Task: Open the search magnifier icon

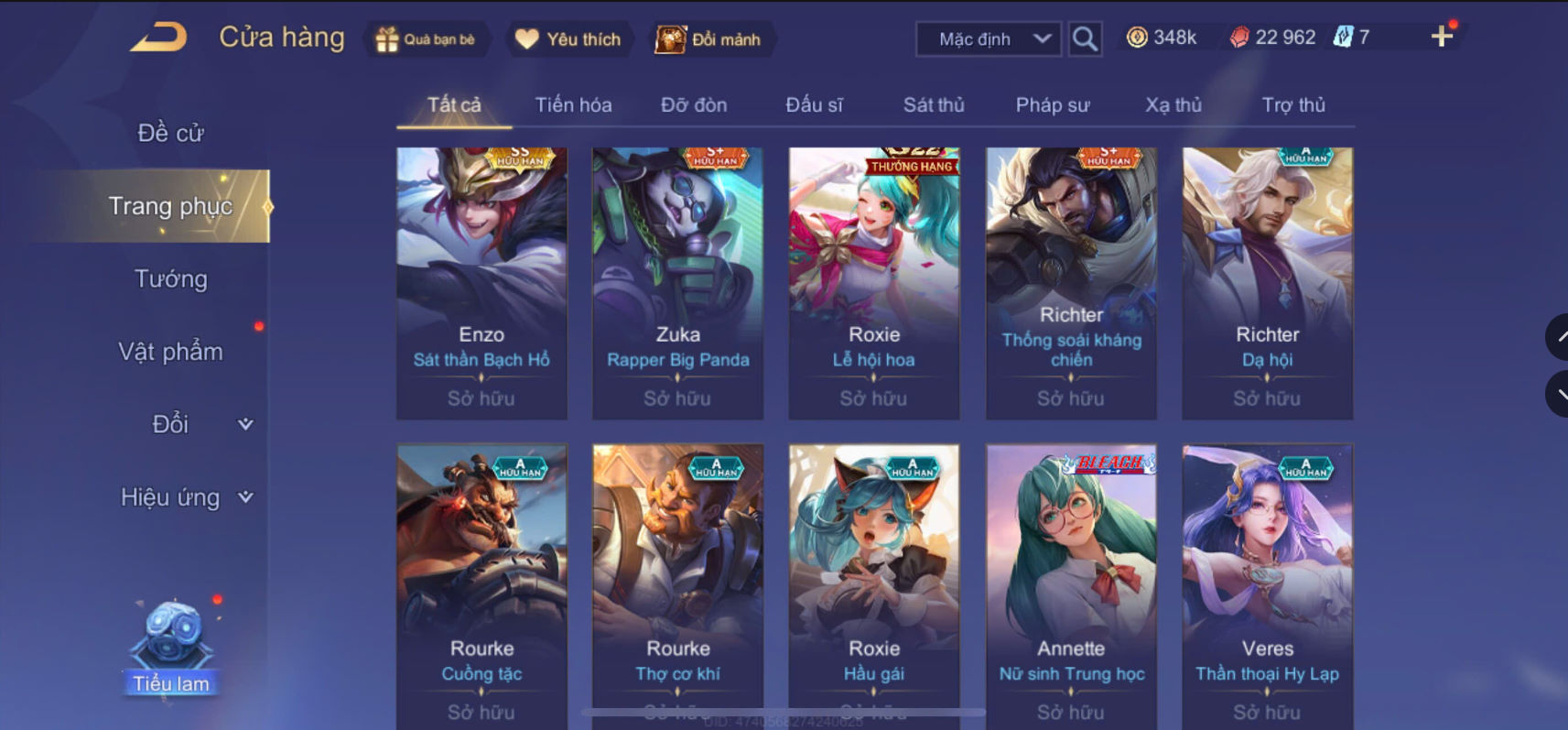Action: tap(1085, 38)
